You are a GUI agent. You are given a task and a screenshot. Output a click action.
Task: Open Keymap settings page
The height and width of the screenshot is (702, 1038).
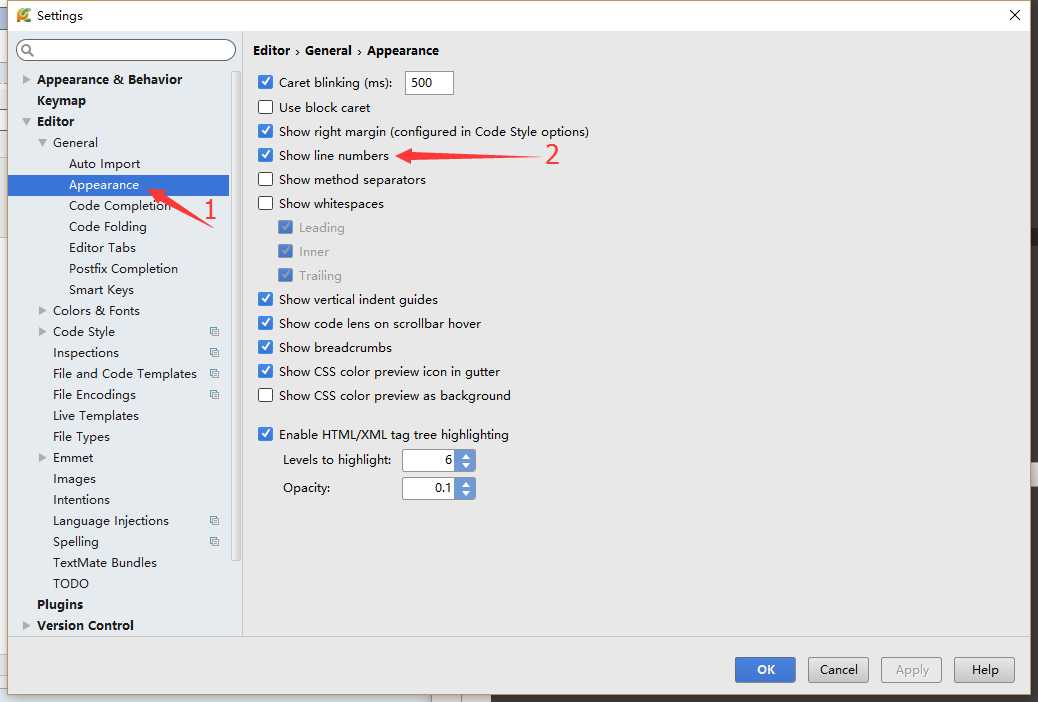(x=62, y=101)
